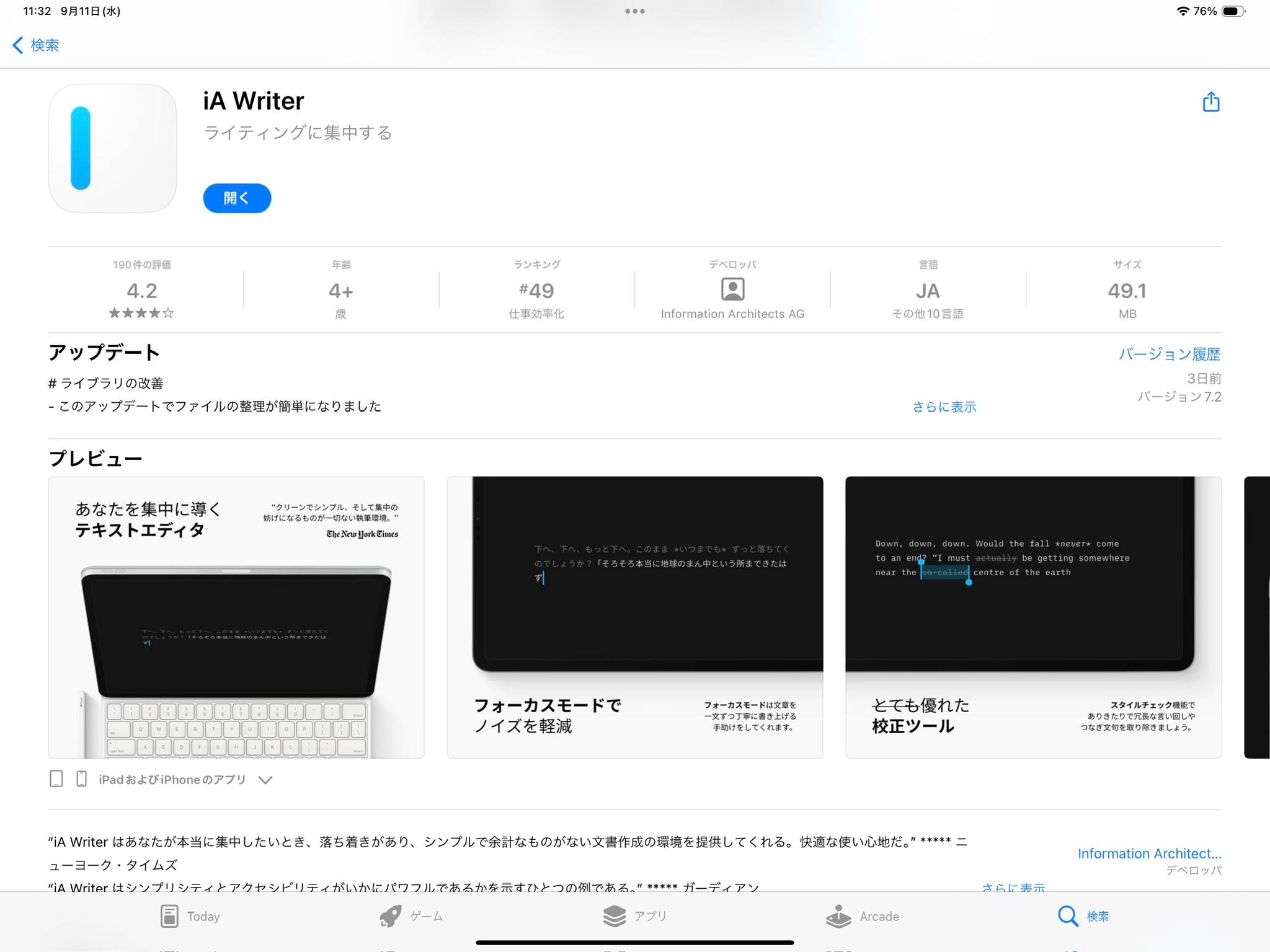Image resolution: width=1270 pixels, height=952 pixels.
Task: Tap the # ライブラリの改善 update line
Action: [106, 383]
